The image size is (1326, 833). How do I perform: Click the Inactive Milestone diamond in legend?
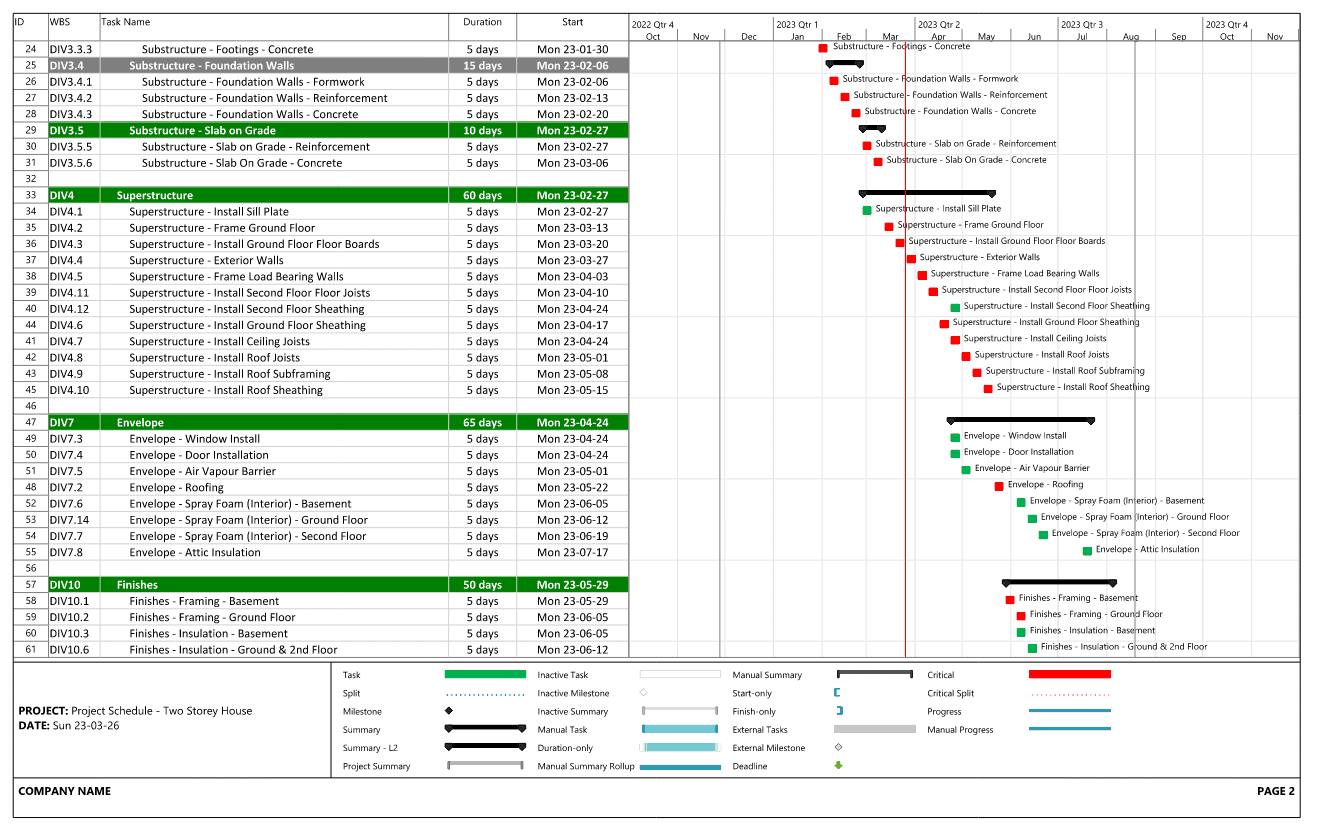644,693
